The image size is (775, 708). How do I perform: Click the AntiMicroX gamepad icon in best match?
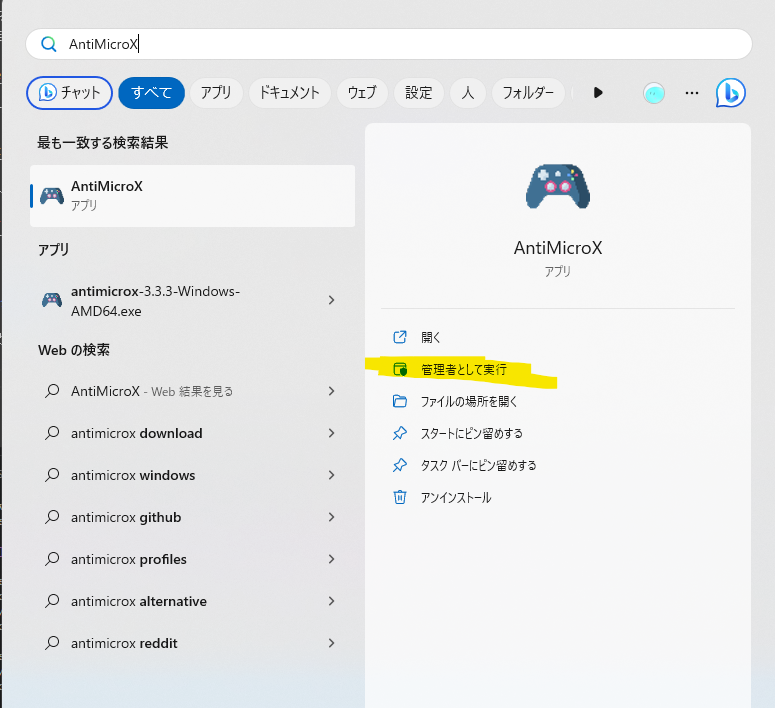pos(52,196)
